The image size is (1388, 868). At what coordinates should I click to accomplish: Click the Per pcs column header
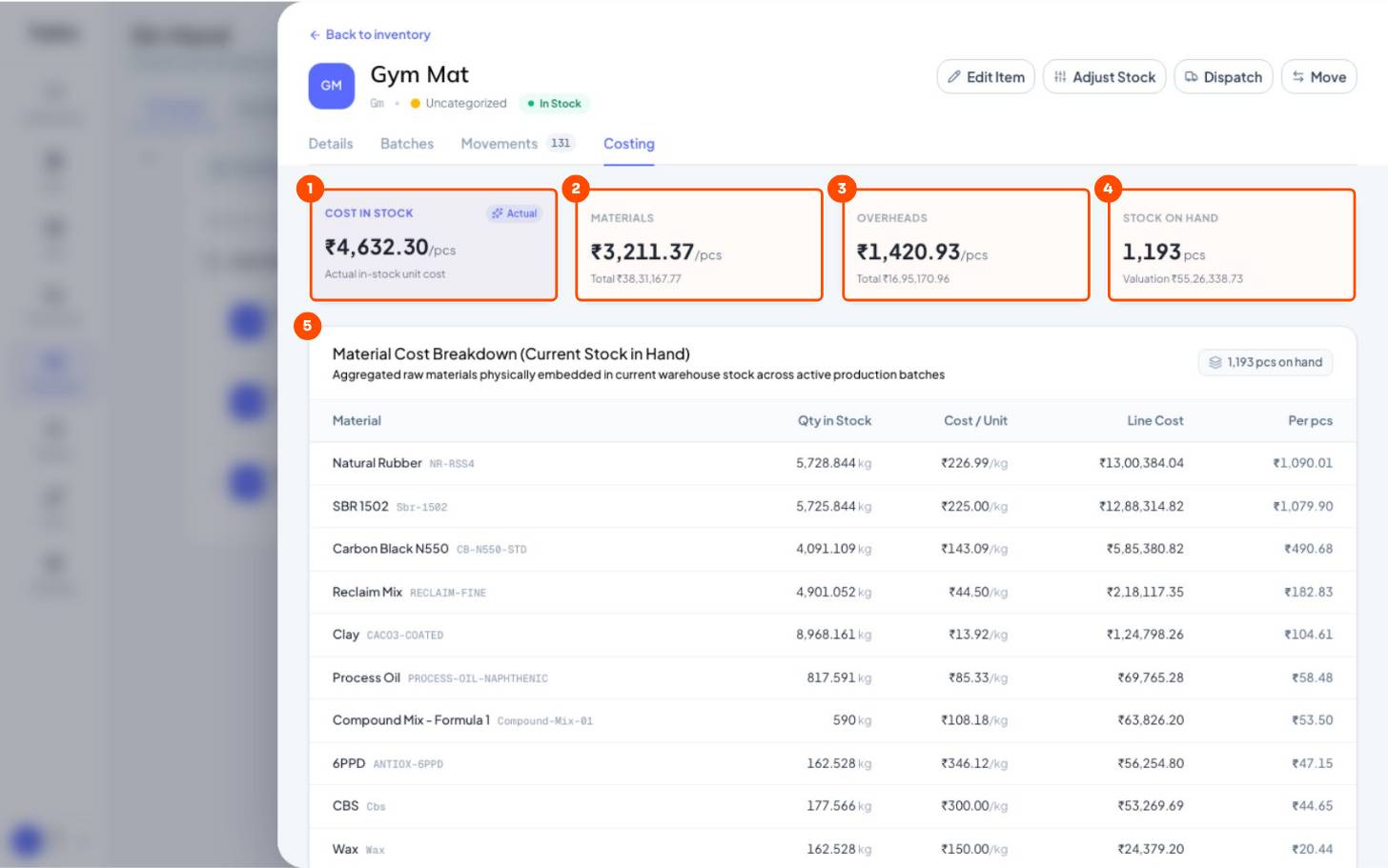click(x=1310, y=421)
